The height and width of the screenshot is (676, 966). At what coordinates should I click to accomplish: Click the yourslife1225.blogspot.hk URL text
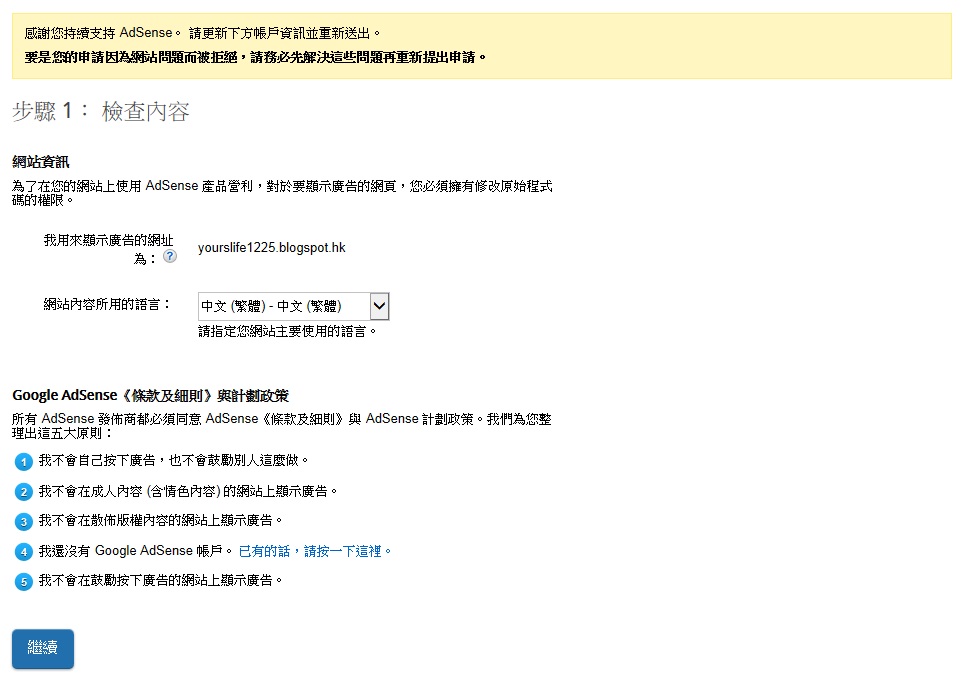272,248
